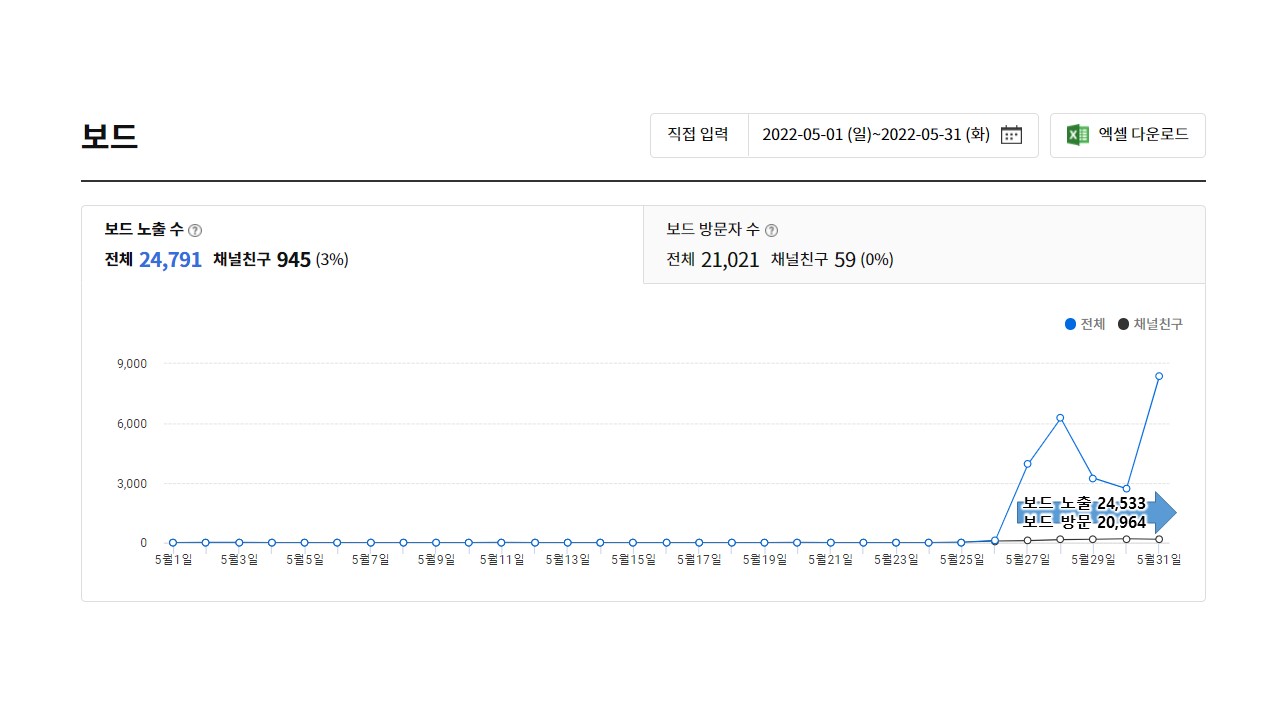Click the 보드 page heading
Image resolution: width=1280 pixels, height=720 pixels.
[109, 136]
